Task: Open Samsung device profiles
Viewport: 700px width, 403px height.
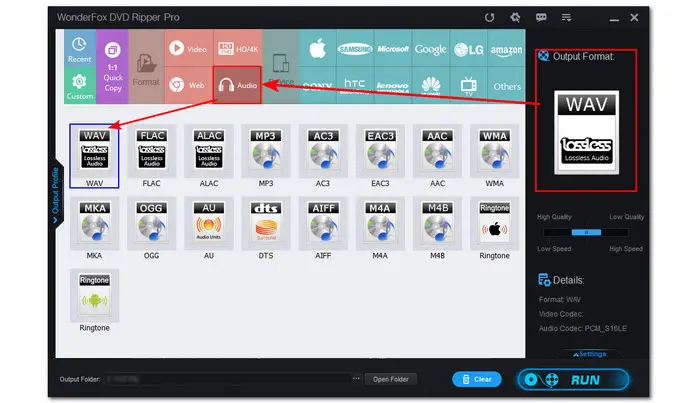Action: (x=355, y=48)
